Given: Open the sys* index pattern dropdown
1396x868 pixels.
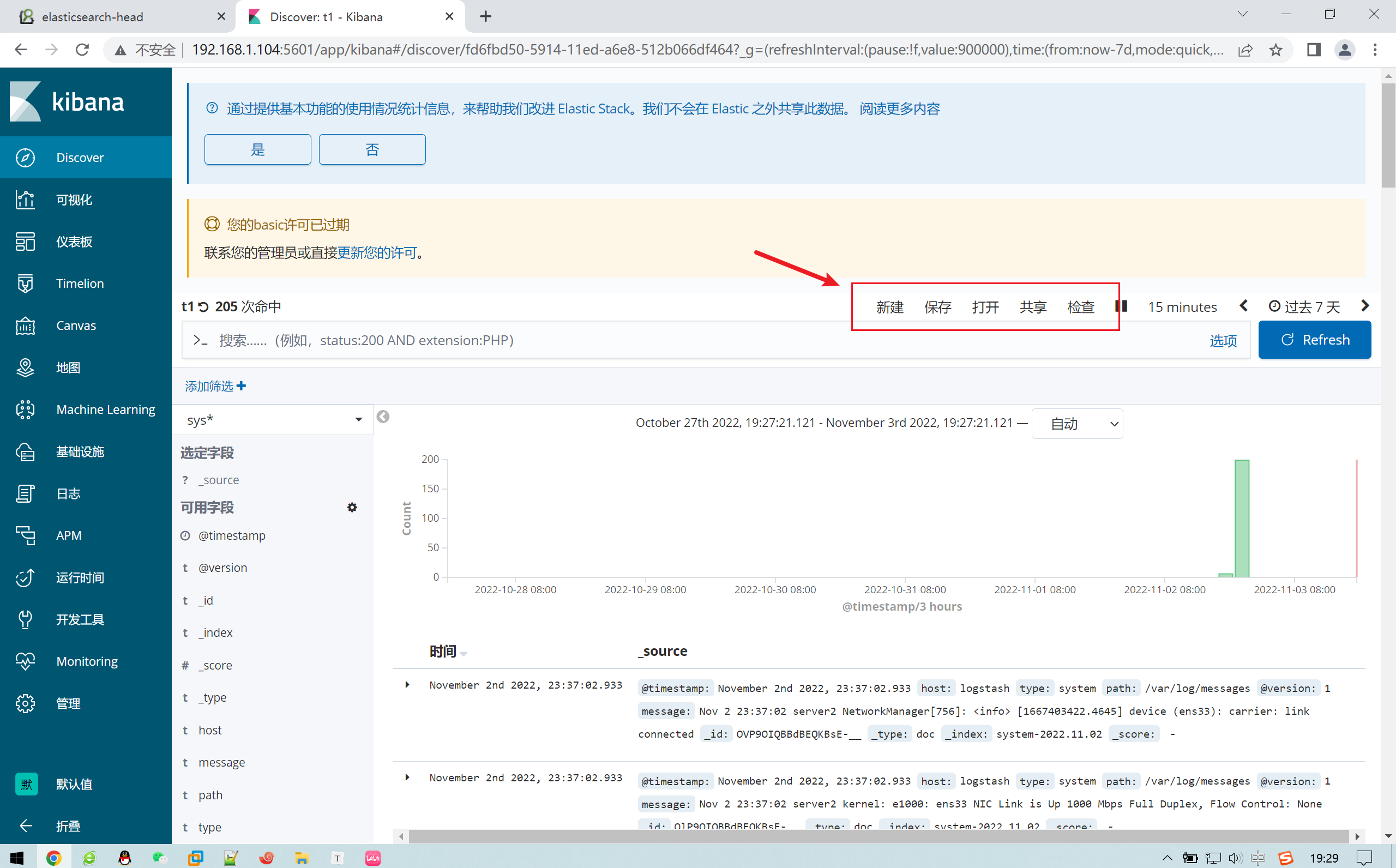Looking at the screenshot, I should point(273,420).
